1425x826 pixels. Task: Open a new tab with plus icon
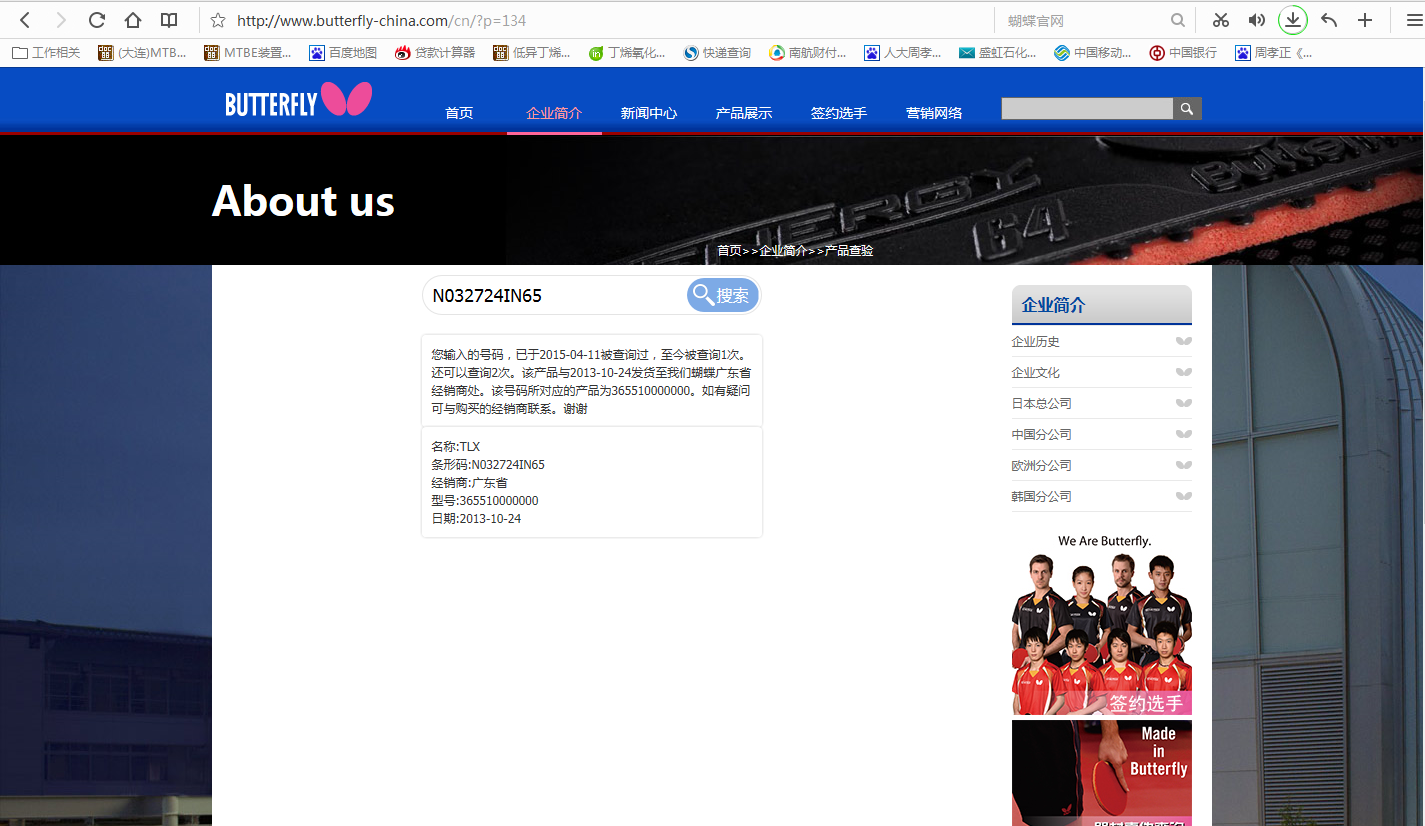pyautogui.click(x=1365, y=20)
